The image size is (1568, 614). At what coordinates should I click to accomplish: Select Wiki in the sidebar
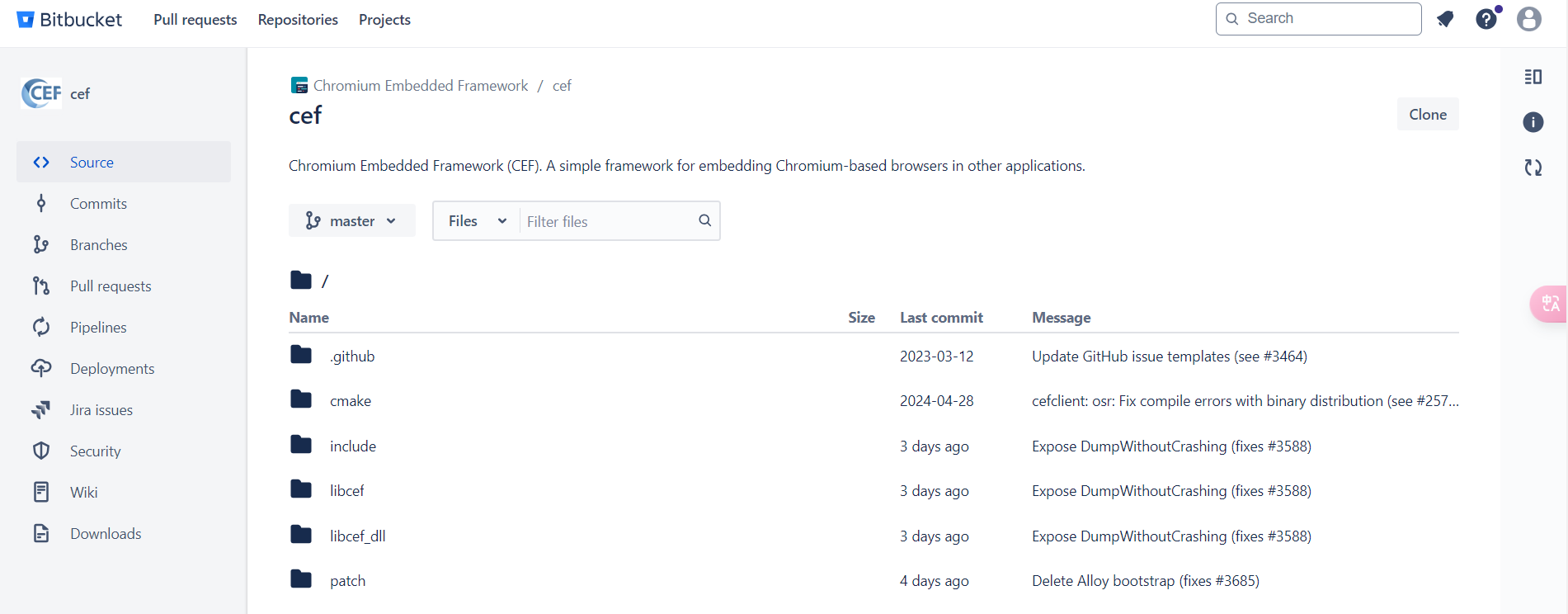click(124, 493)
